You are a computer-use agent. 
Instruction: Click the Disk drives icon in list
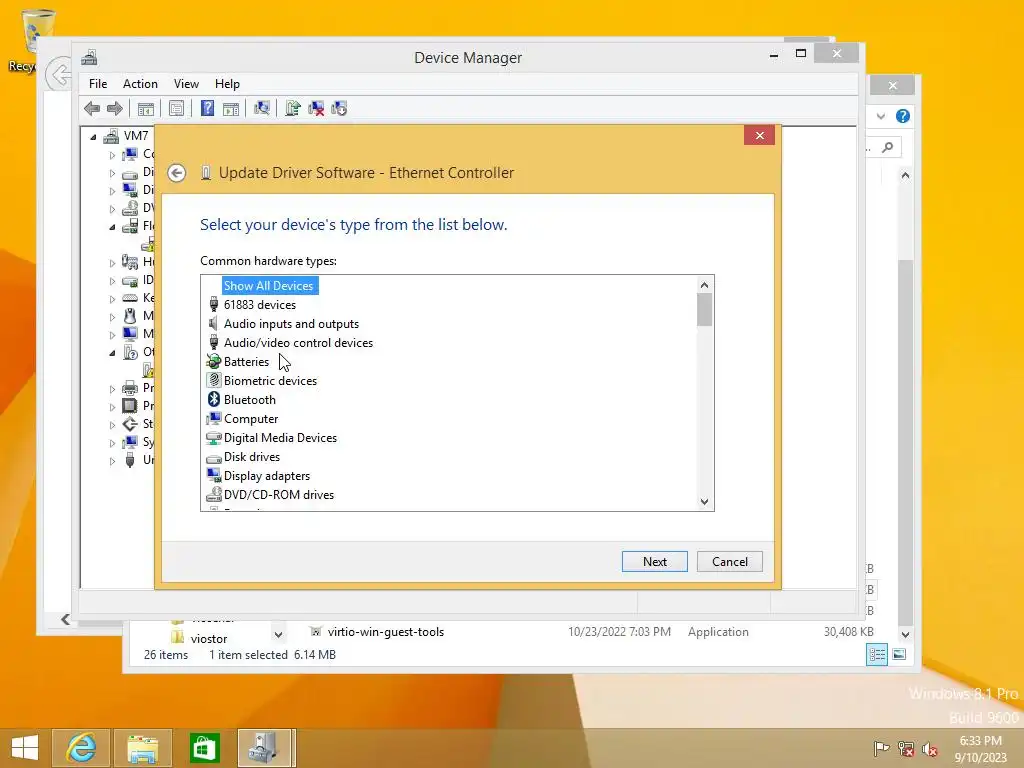214,457
